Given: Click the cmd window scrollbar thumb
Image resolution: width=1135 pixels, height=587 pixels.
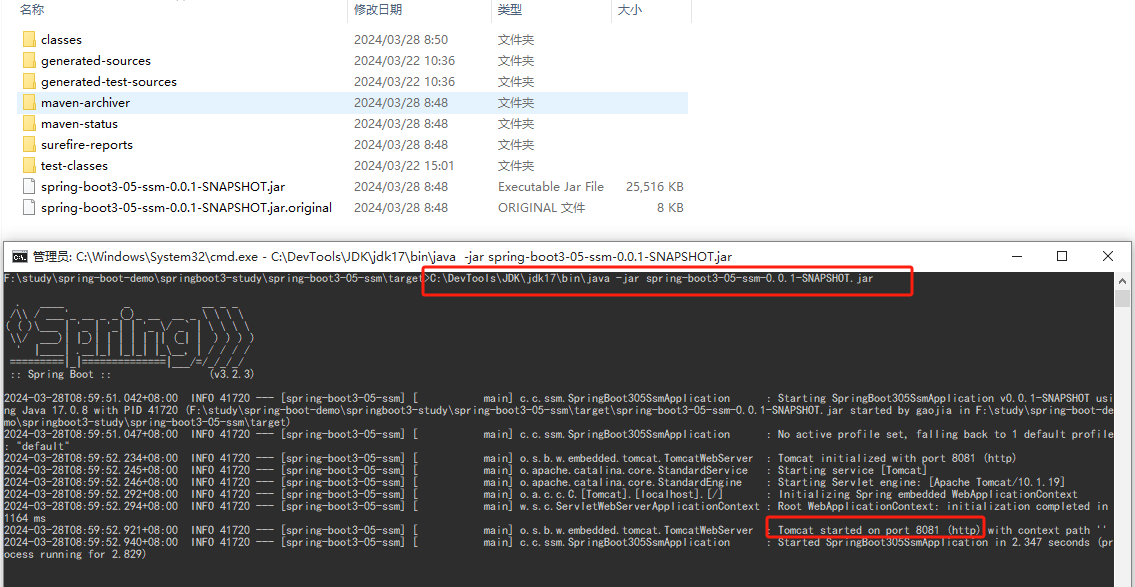Looking at the screenshot, I should coord(1123,297).
